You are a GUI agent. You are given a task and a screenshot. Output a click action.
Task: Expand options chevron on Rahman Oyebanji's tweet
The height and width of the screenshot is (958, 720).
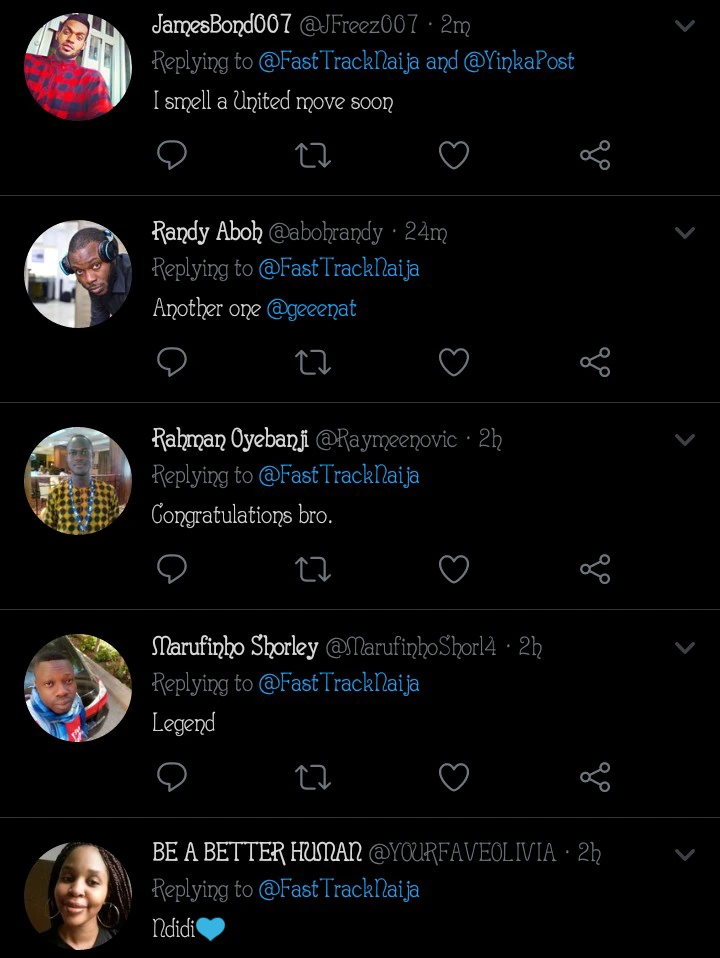coord(685,440)
